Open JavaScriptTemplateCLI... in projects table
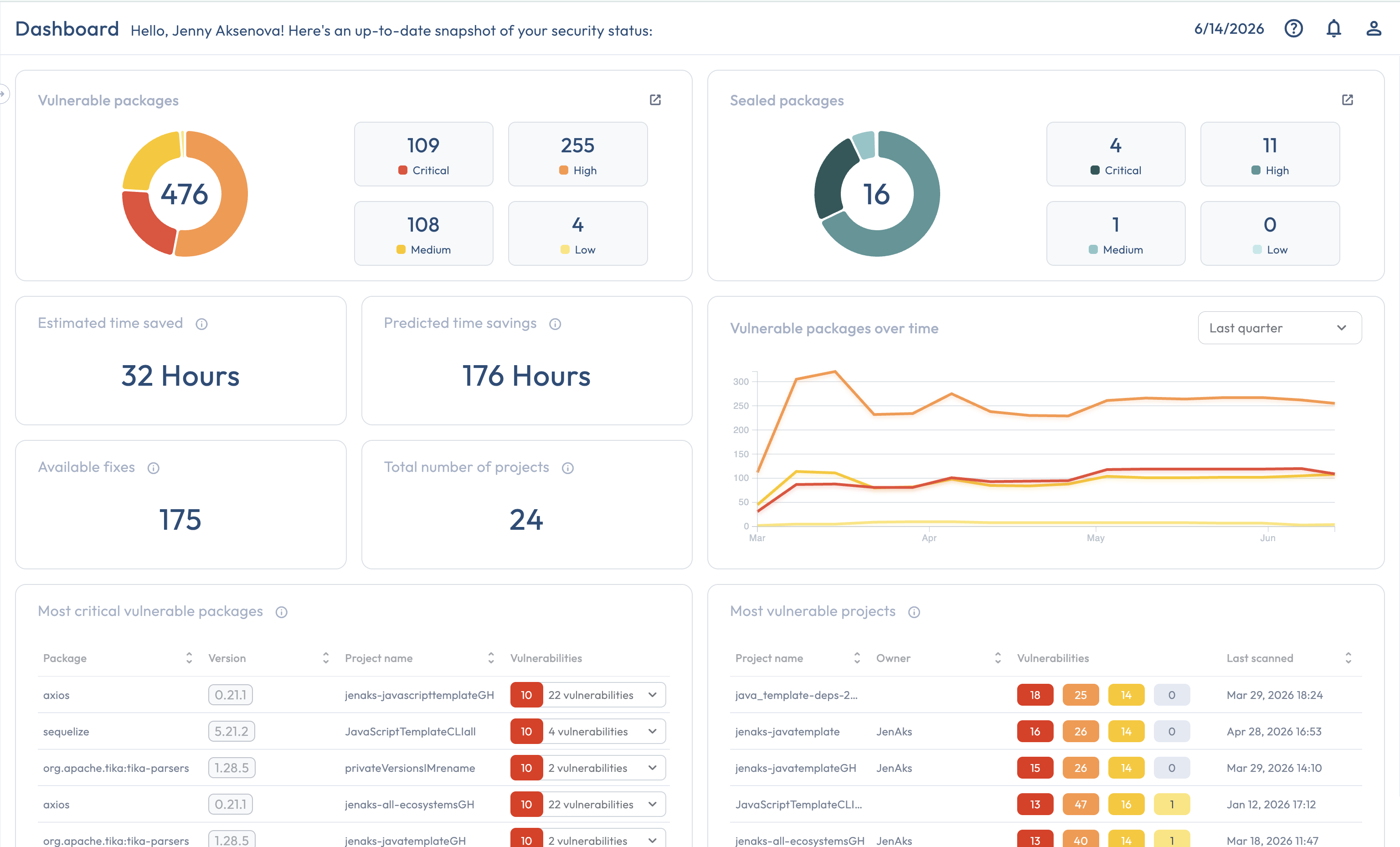 [x=798, y=804]
